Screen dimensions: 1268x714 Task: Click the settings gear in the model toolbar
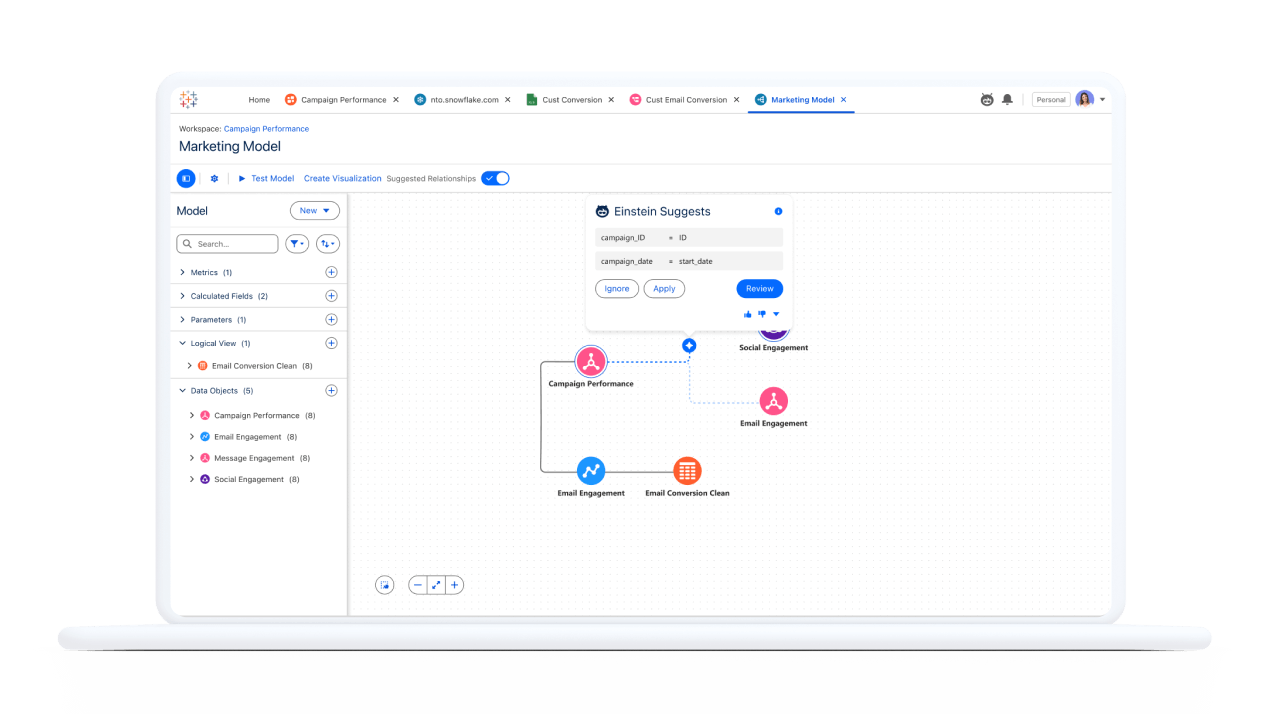214,177
